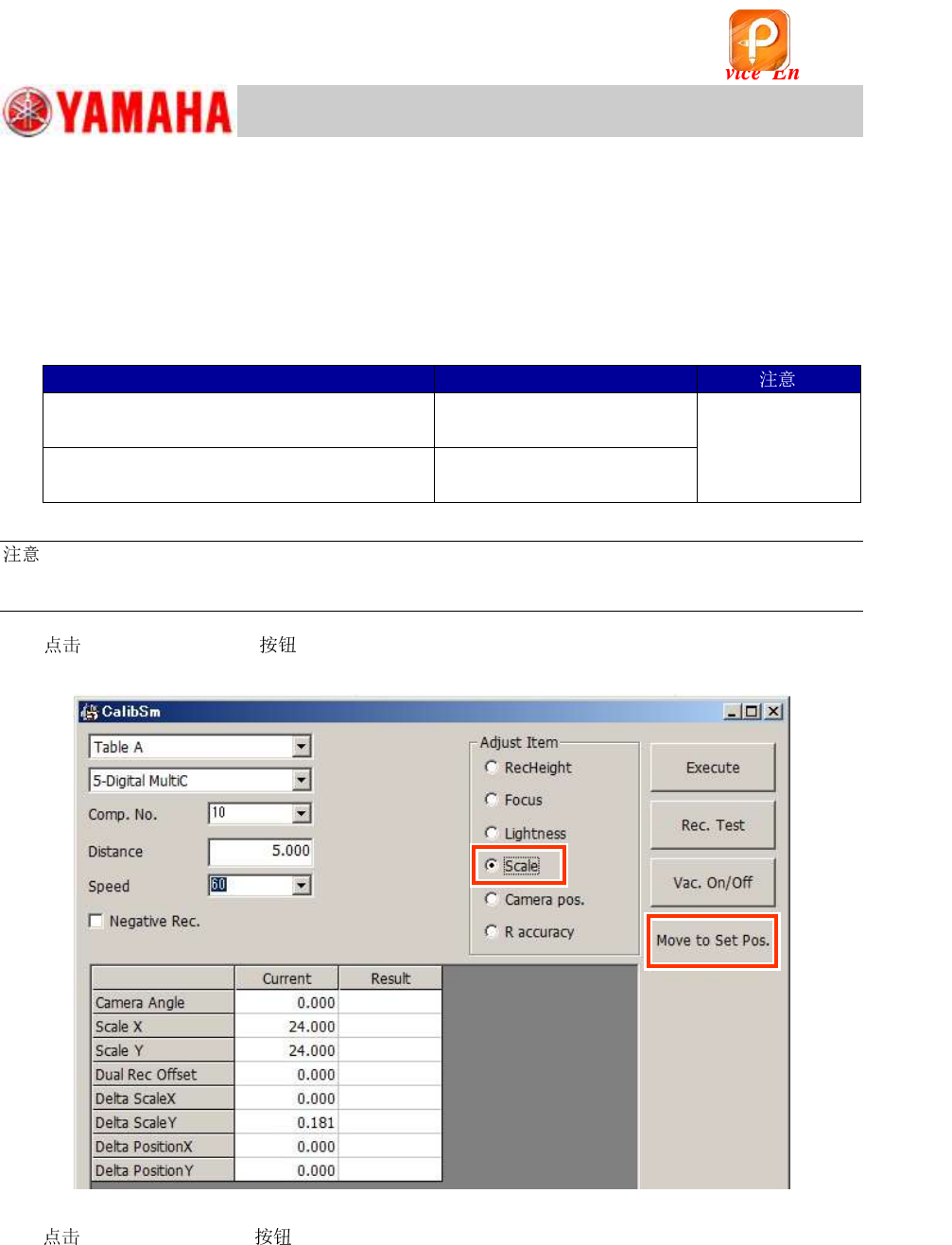Select the Camera Angle row label
Image resolution: width=952 pixels, height=1245 pixels.
pos(163,1002)
